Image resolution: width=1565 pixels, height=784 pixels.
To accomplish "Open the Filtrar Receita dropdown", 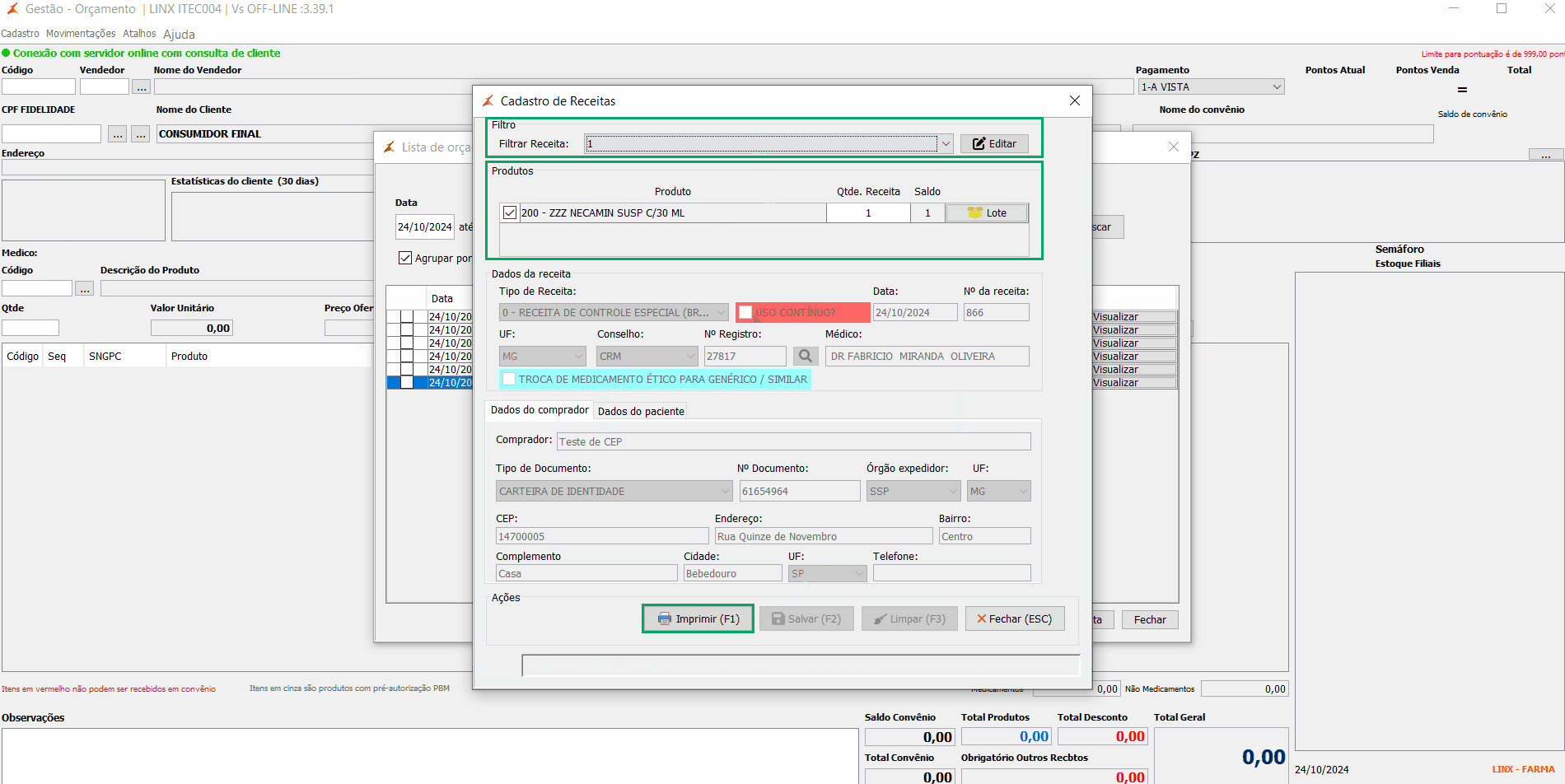I will 946,143.
